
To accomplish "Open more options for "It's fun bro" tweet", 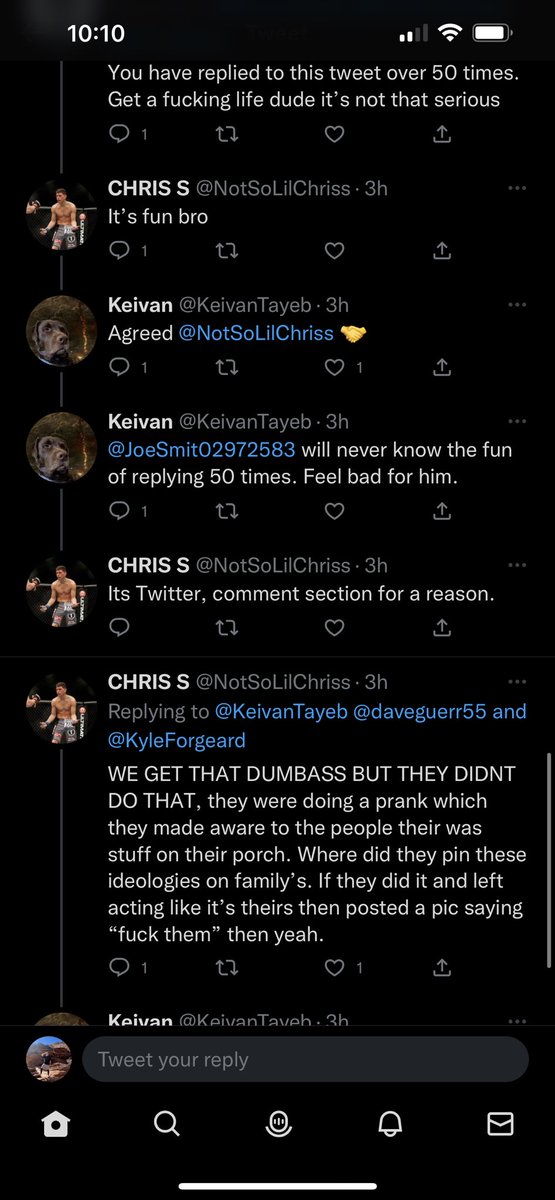I will pyautogui.click(x=517, y=188).
